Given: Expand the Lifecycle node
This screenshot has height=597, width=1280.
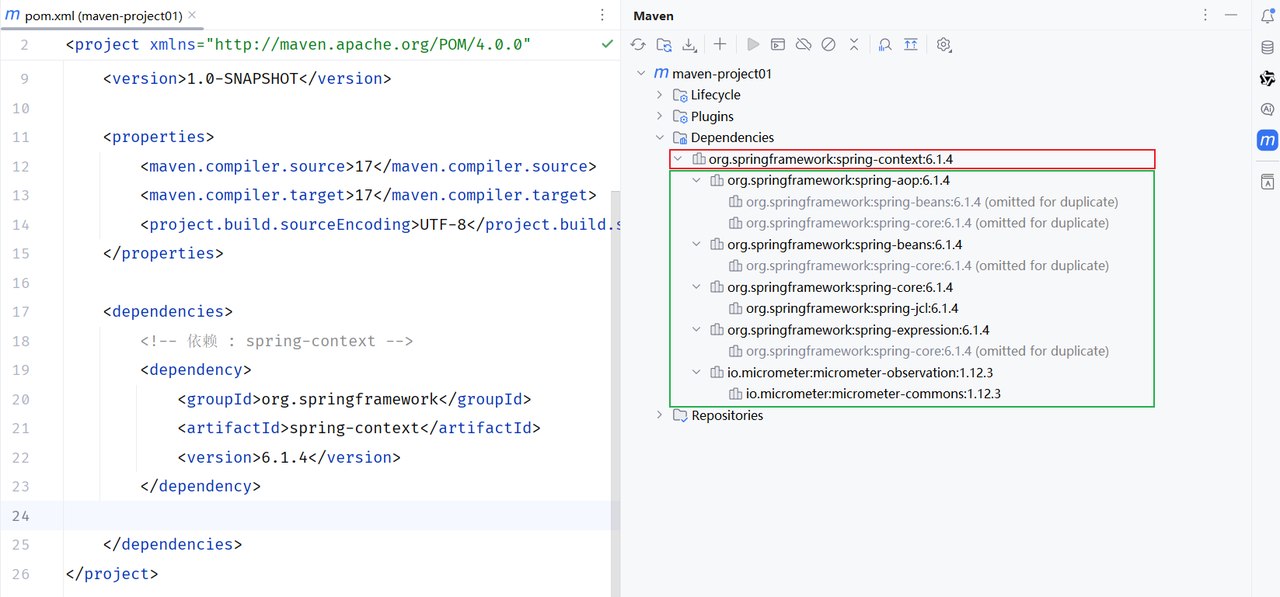Looking at the screenshot, I should click(659, 95).
